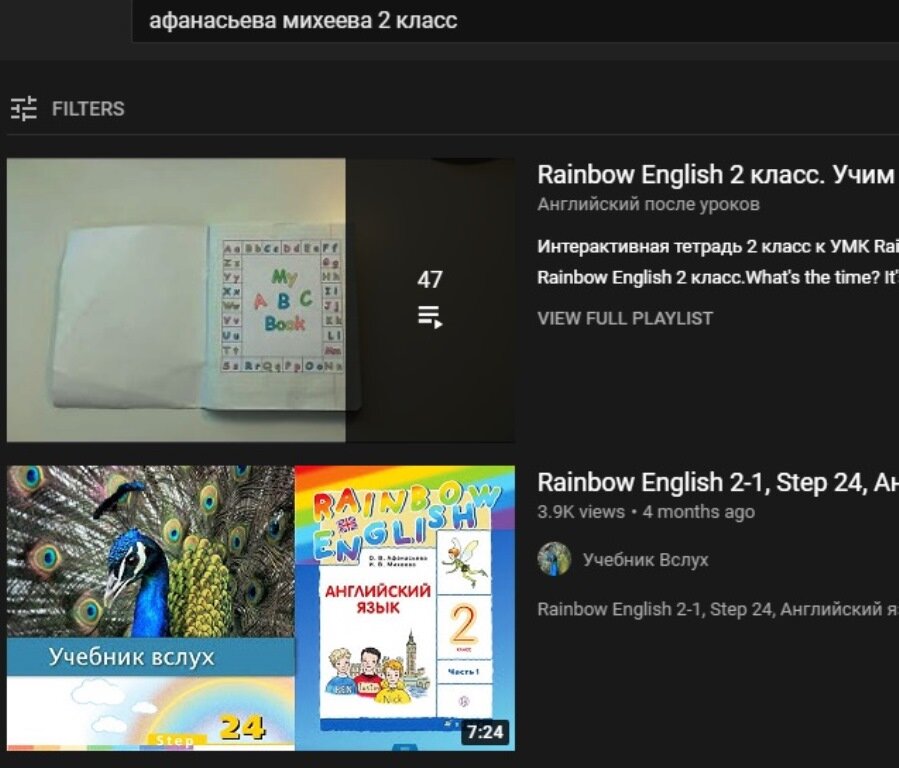Image resolution: width=899 pixels, height=768 pixels.
Task: Open the Step 24 peacock video thumbnail
Action: pyautogui.click(x=261, y=608)
